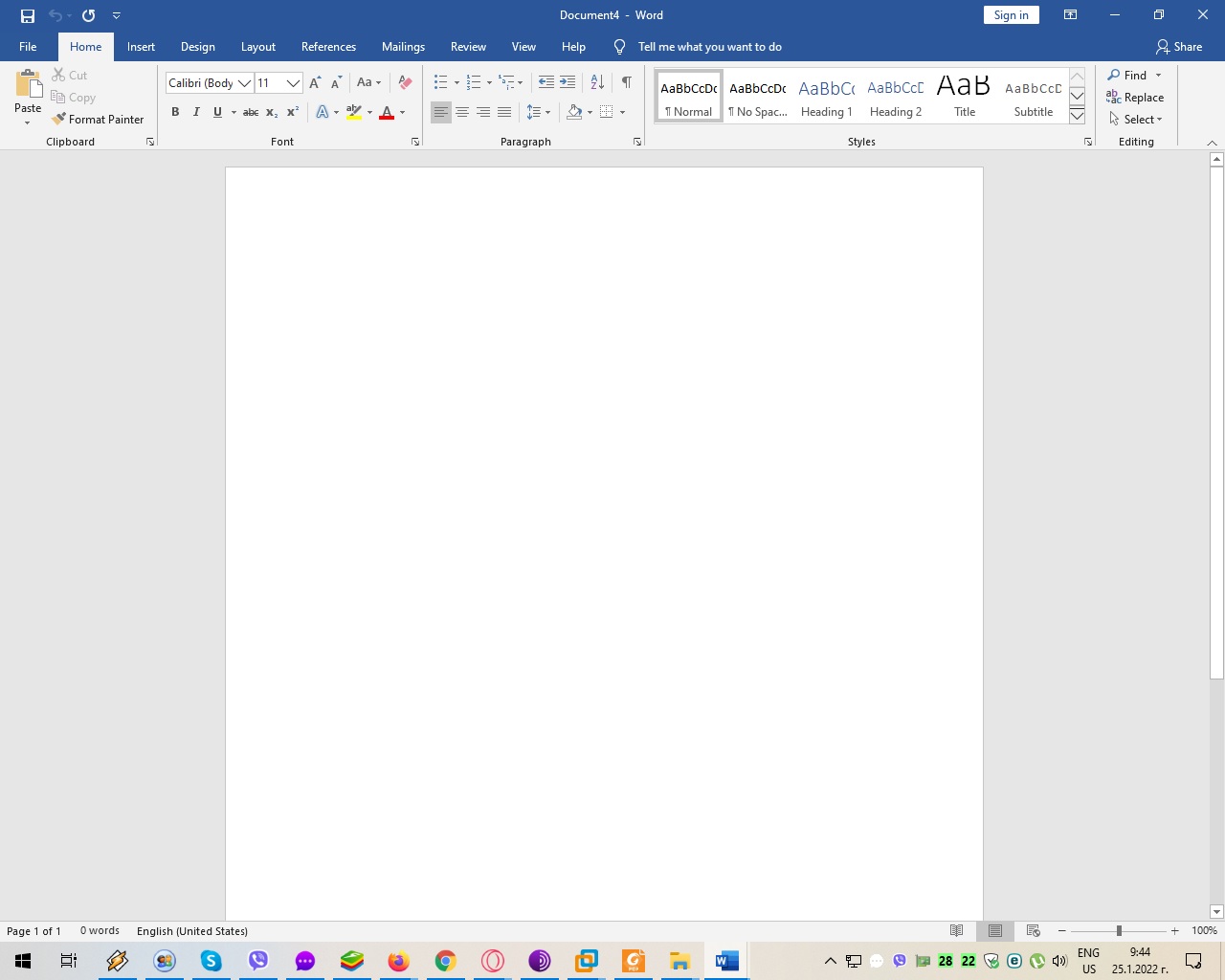Click the Borders icon
Screen dimensions: 1225x980
point(606,112)
